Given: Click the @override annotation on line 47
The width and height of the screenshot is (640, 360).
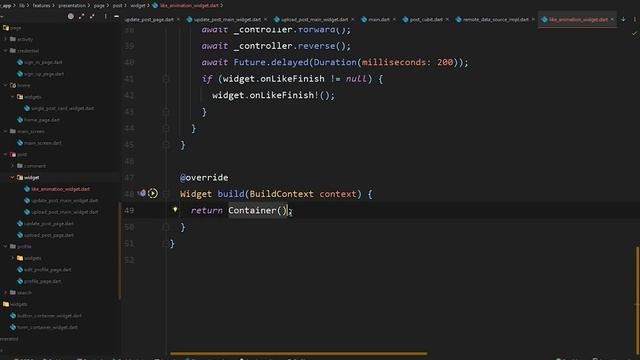Looking at the screenshot, I should [x=204, y=178].
